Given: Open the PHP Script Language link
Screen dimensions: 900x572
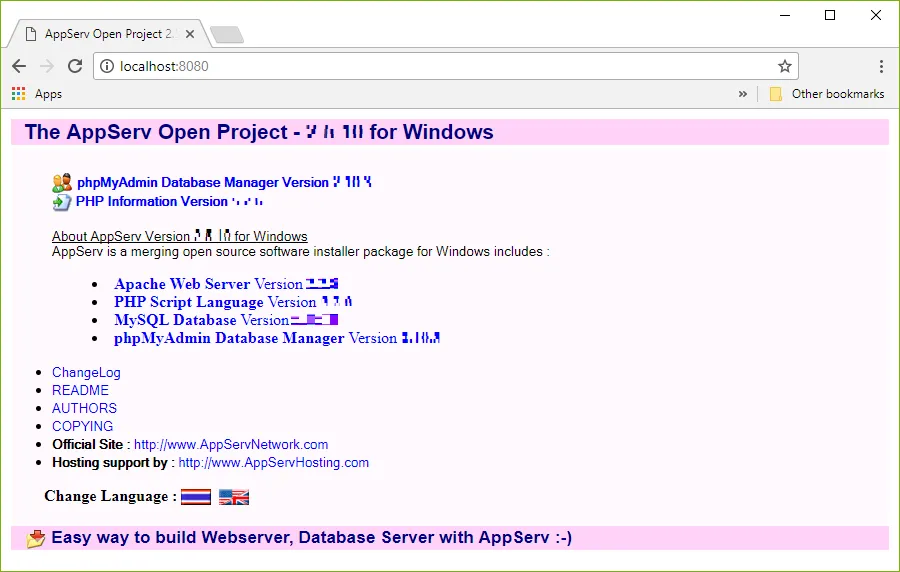Looking at the screenshot, I should pos(233,302).
